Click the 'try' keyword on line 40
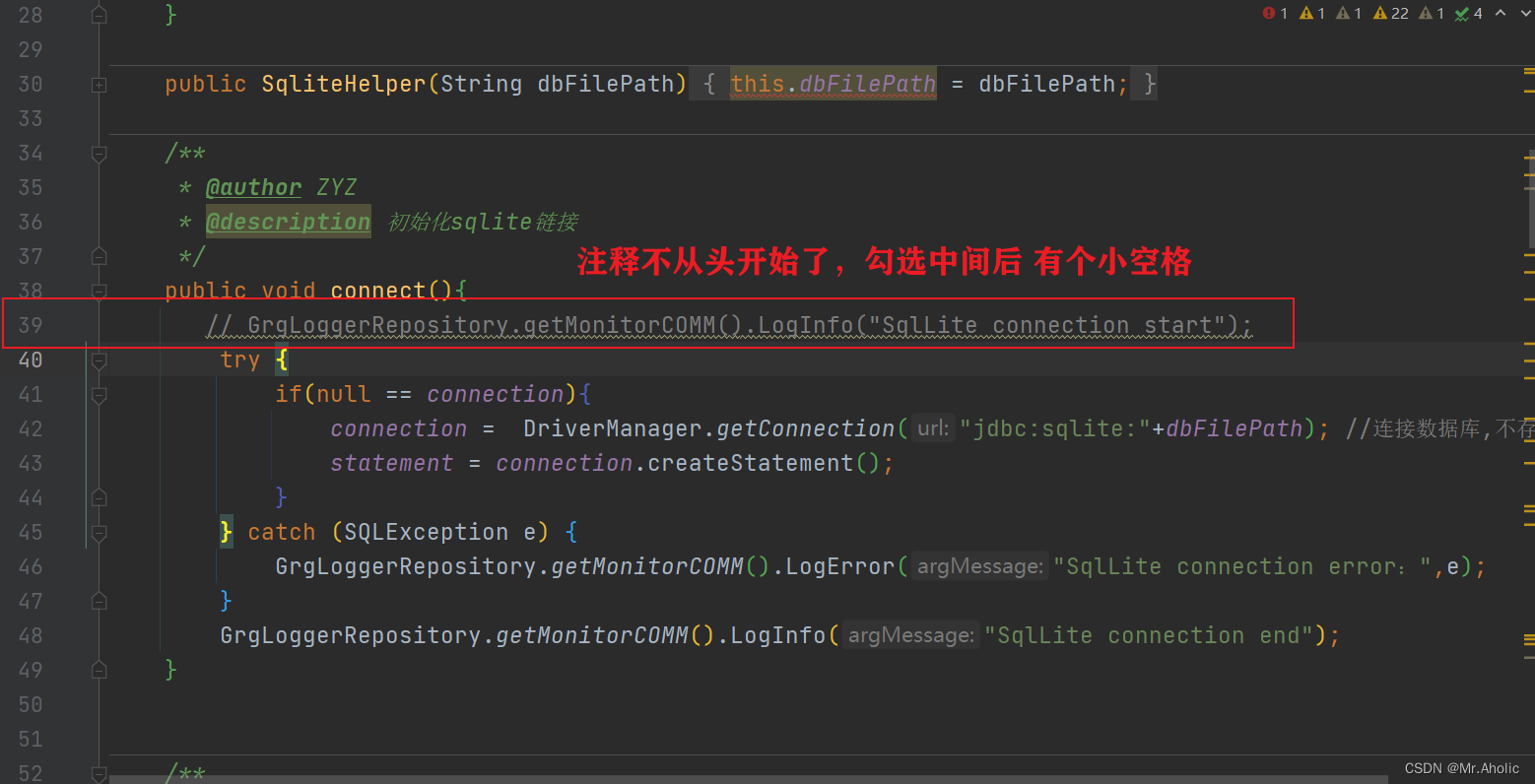This screenshot has width=1535, height=784. coord(240,359)
